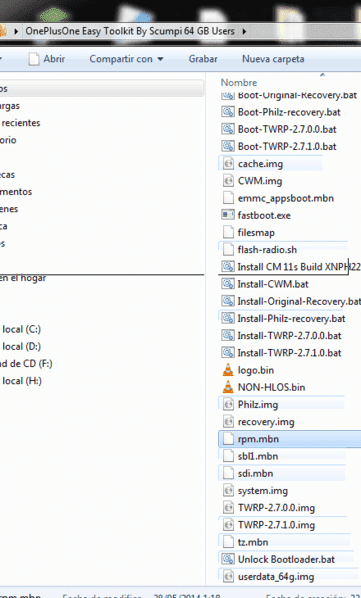Click the Install-CWM.bat batch icon
361x598 pixels.
228,284
